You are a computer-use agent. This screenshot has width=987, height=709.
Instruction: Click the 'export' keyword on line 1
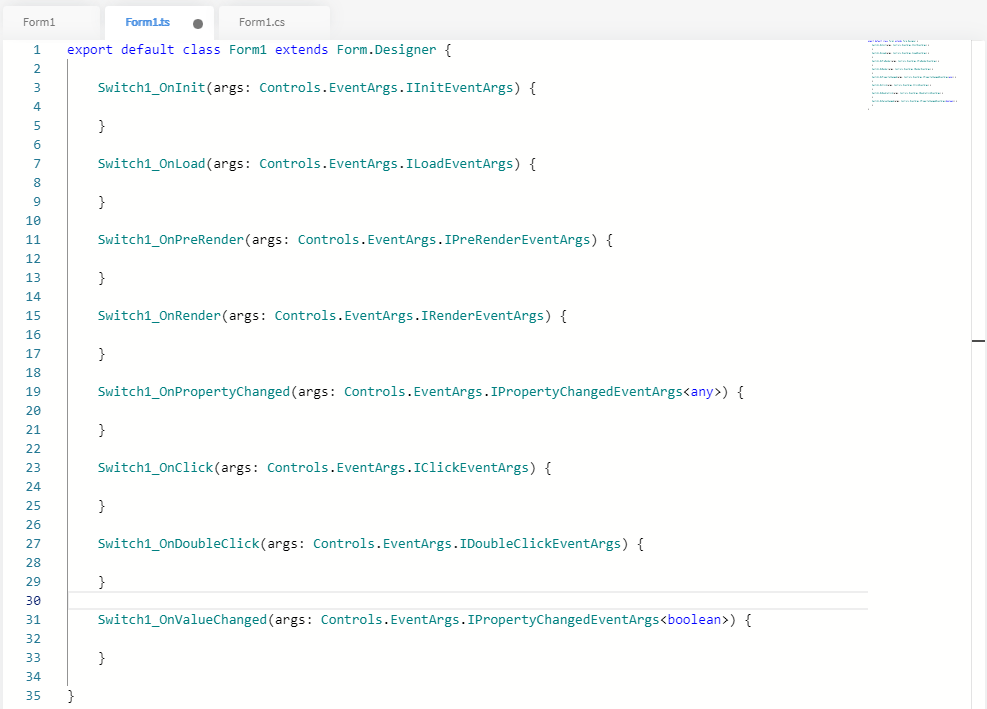(x=90, y=50)
